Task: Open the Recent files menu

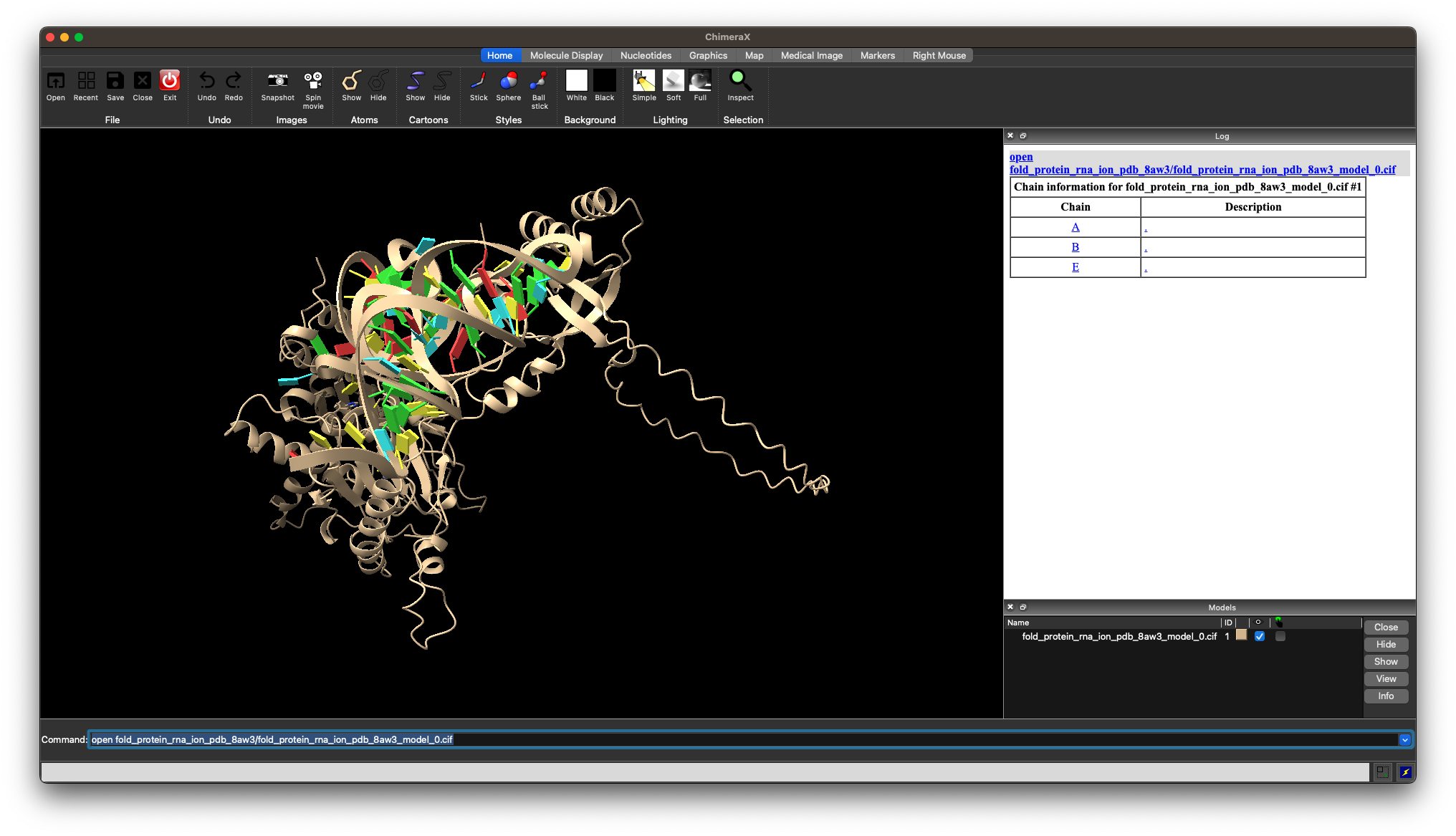Action: [x=86, y=81]
